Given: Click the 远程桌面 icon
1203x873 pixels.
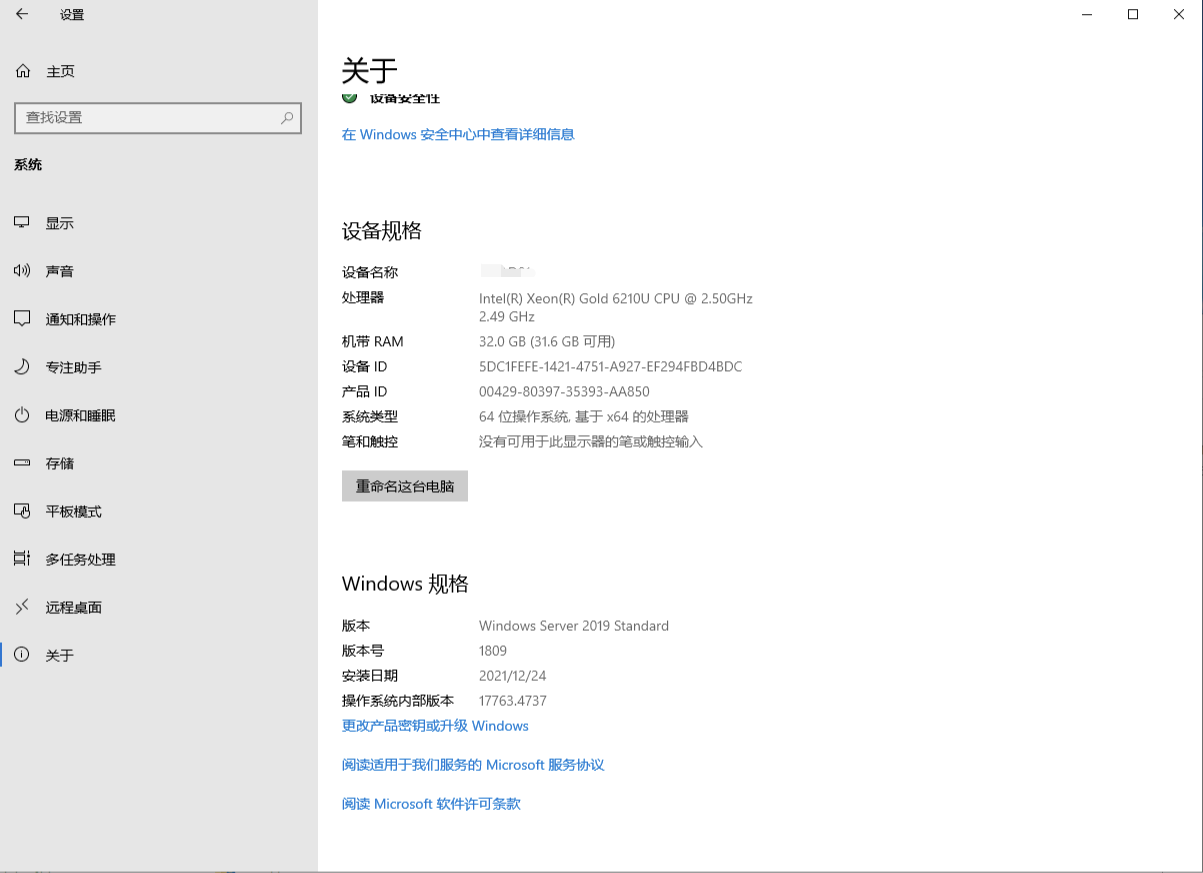Looking at the screenshot, I should [x=22, y=607].
